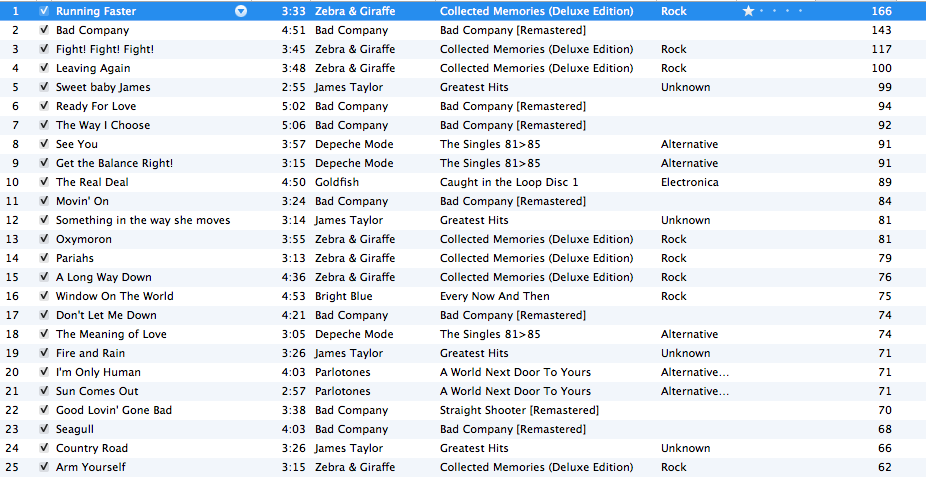This screenshot has height=496, width=926.
Task: Toggle the I'm Only Human checkbox
Action: (44, 372)
